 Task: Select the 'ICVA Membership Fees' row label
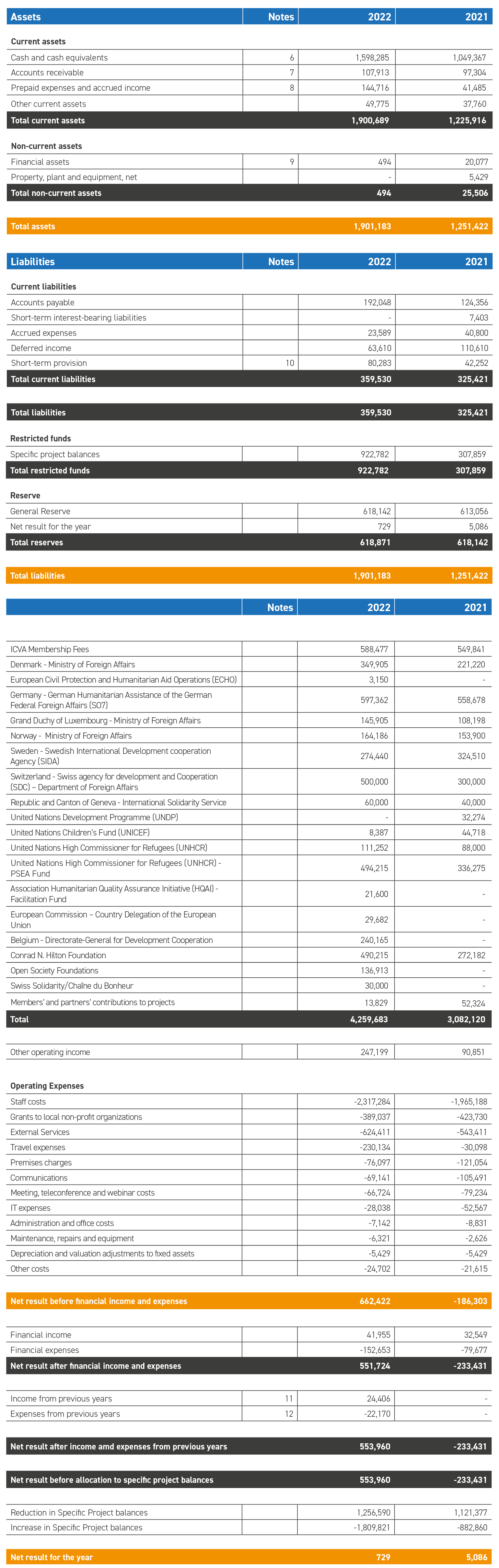(x=49, y=650)
